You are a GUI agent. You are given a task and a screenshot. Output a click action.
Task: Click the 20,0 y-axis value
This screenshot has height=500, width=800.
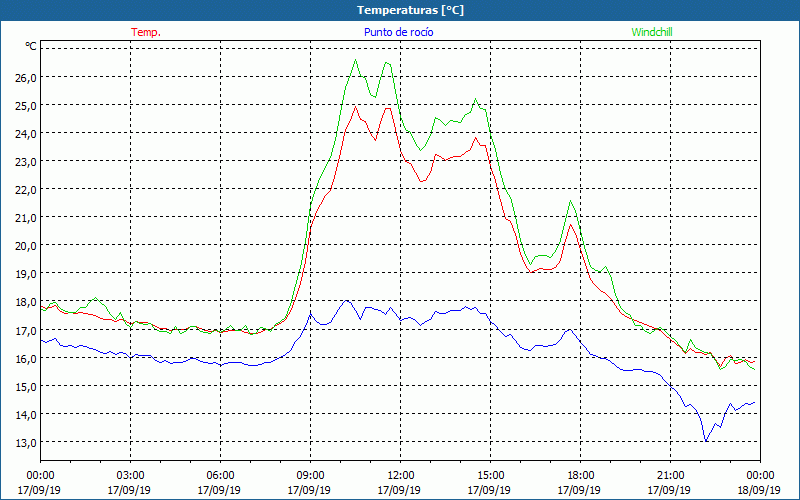click(x=27, y=246)
